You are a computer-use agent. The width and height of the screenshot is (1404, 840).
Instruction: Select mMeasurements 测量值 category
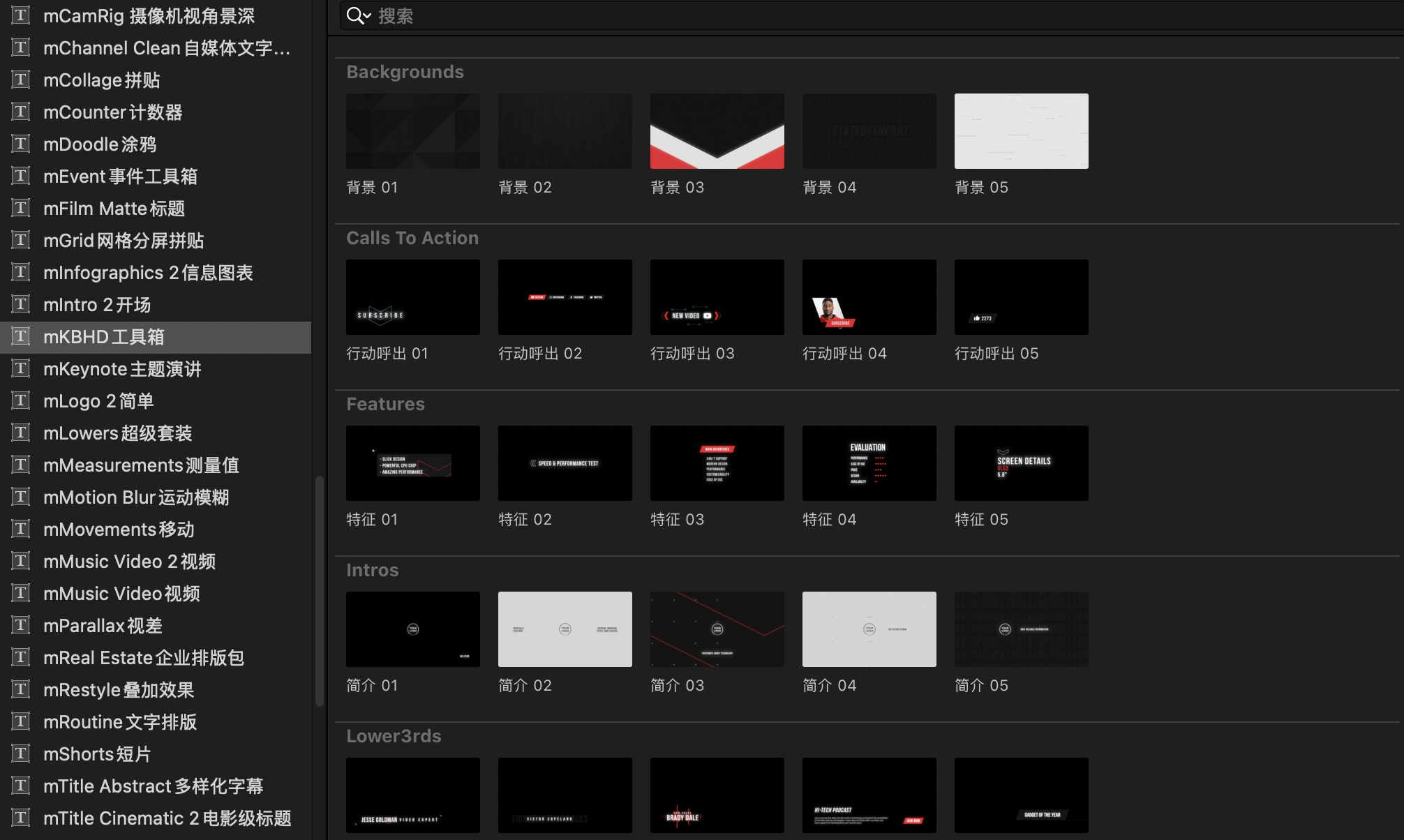click(156, 465)
